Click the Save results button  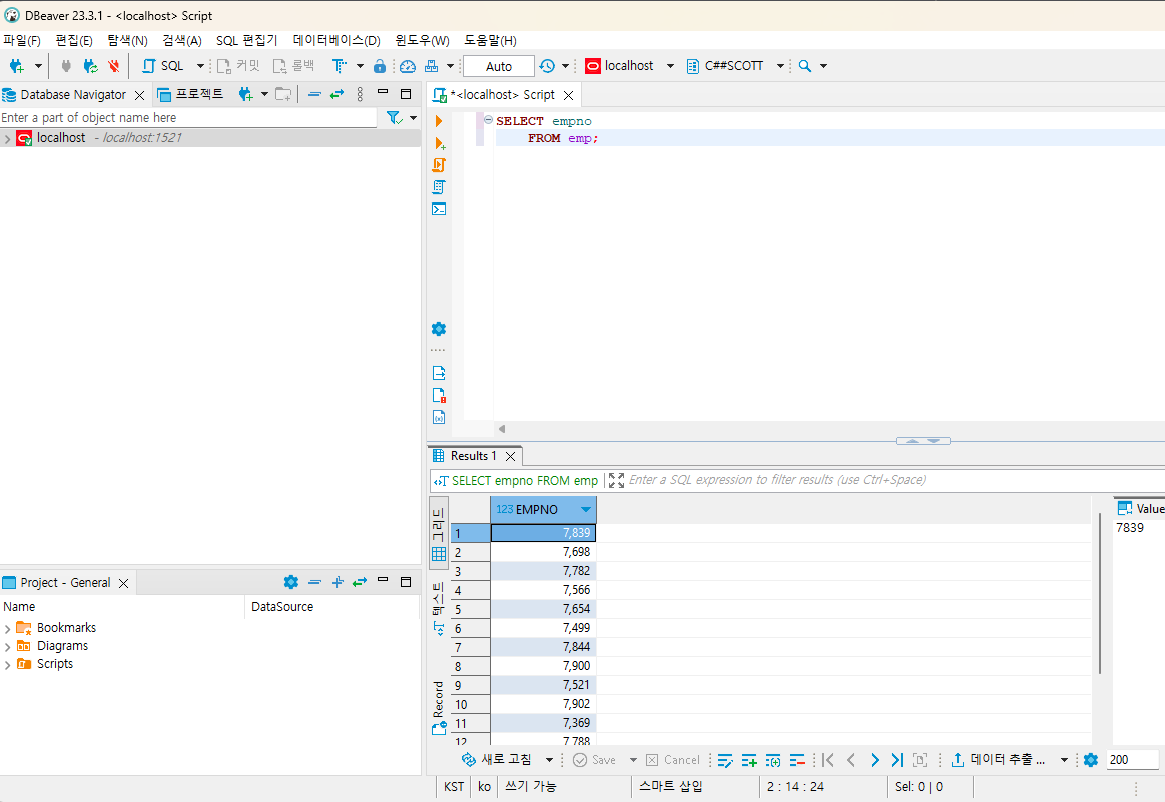(x=594, y=760)
